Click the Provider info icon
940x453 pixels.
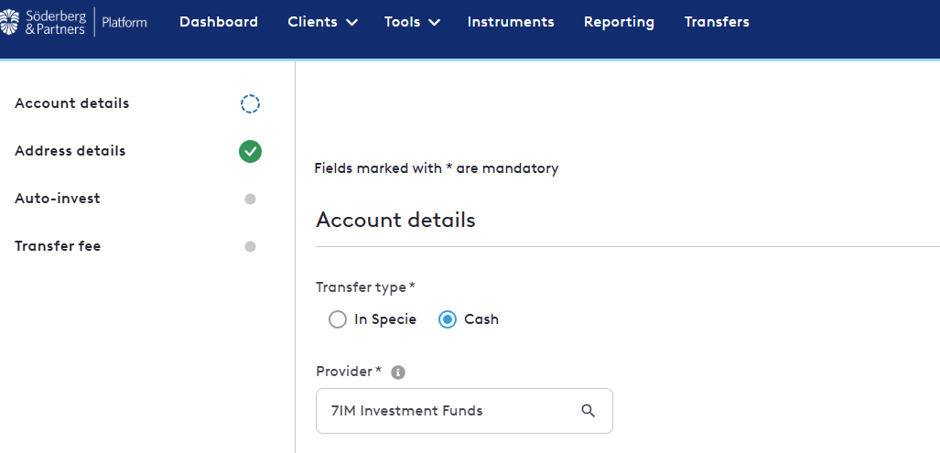click(398, 373)
